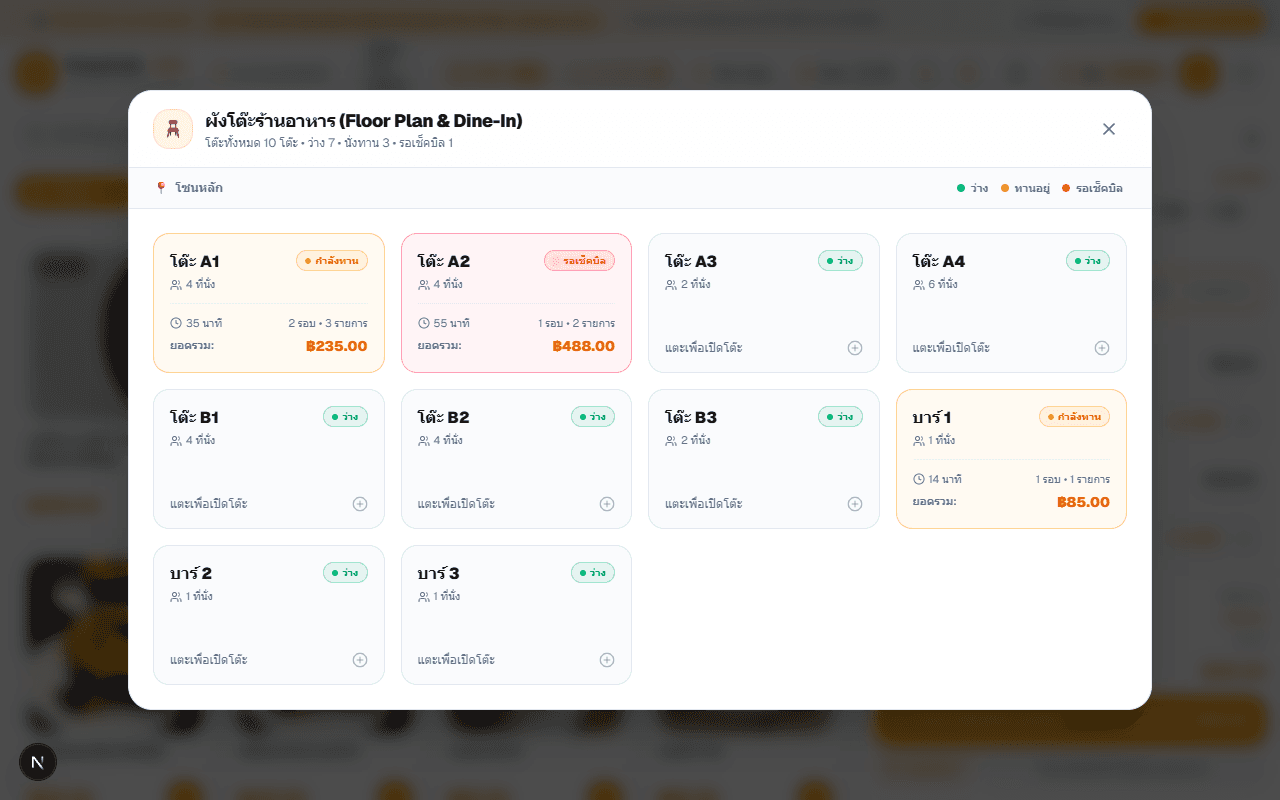Open the occupied บาร์ 1 seat

(x=1011, y=459)
